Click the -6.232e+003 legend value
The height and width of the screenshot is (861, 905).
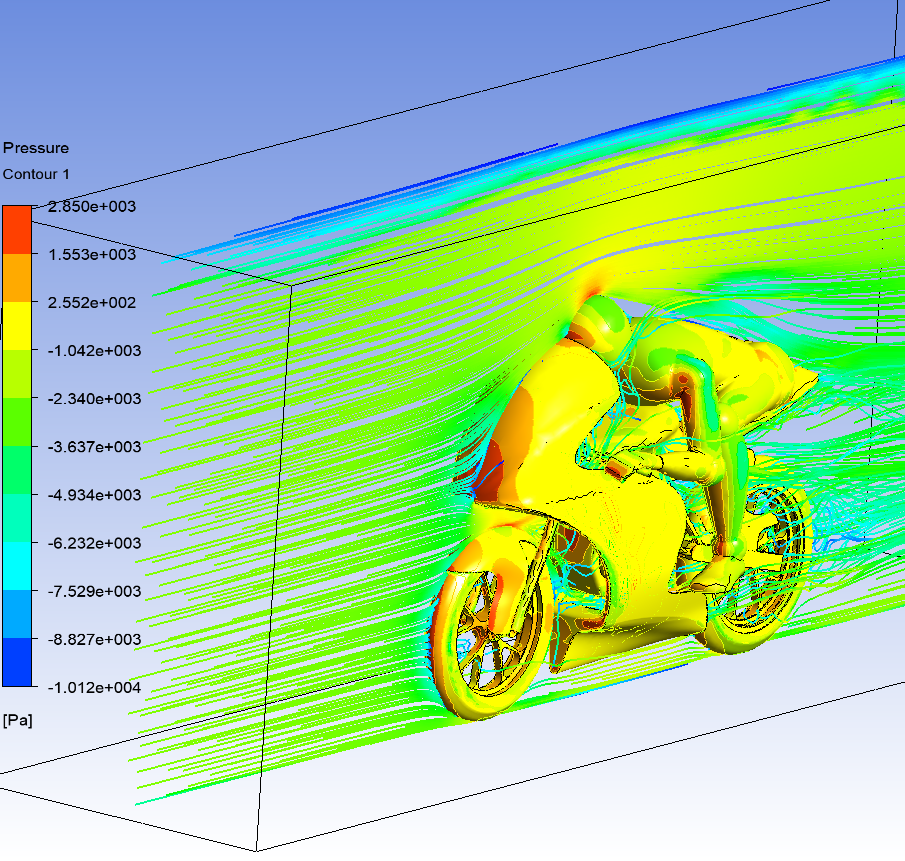[x=94, y=544]
